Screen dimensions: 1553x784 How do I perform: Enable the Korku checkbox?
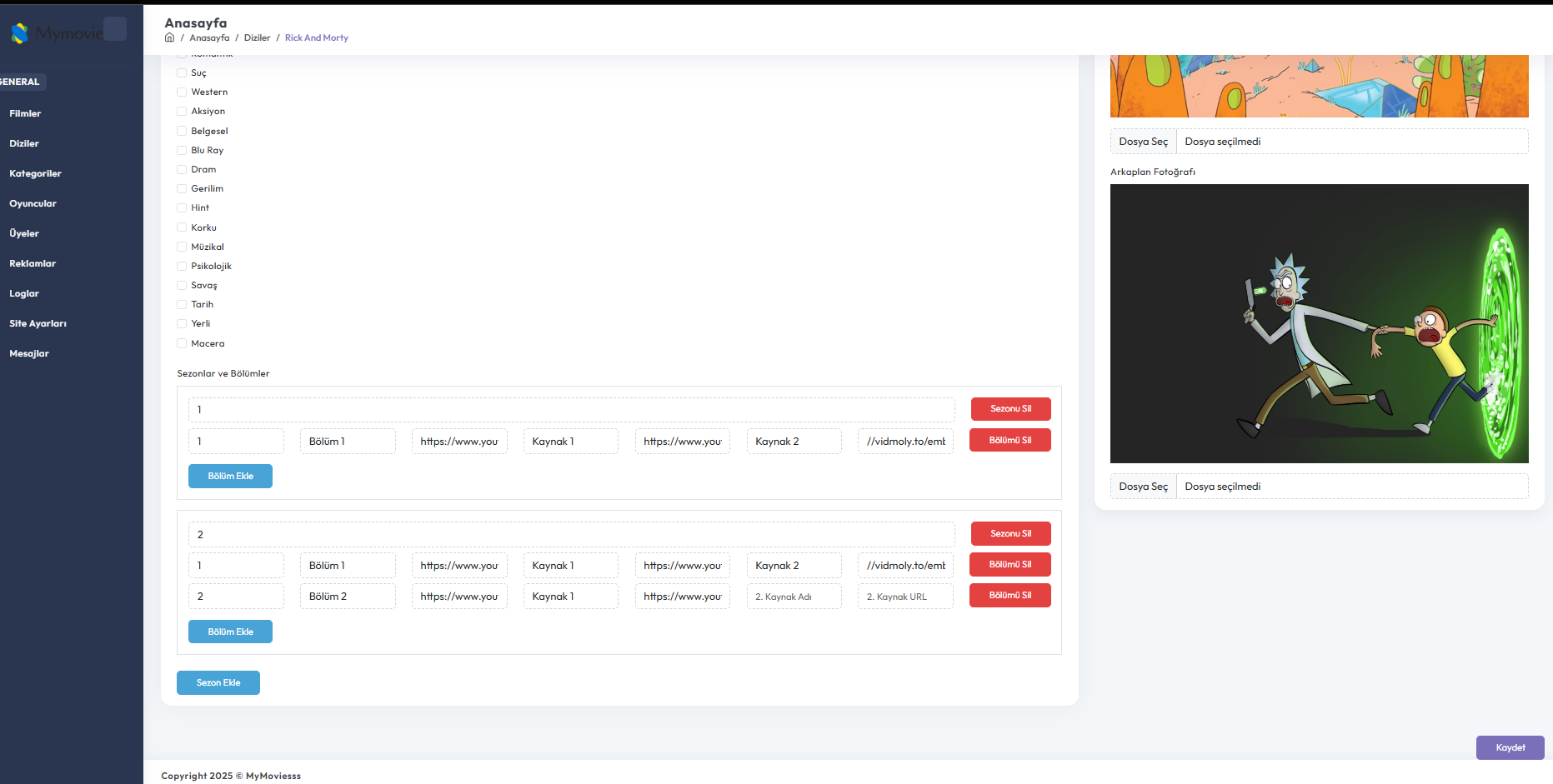point(182,227)
